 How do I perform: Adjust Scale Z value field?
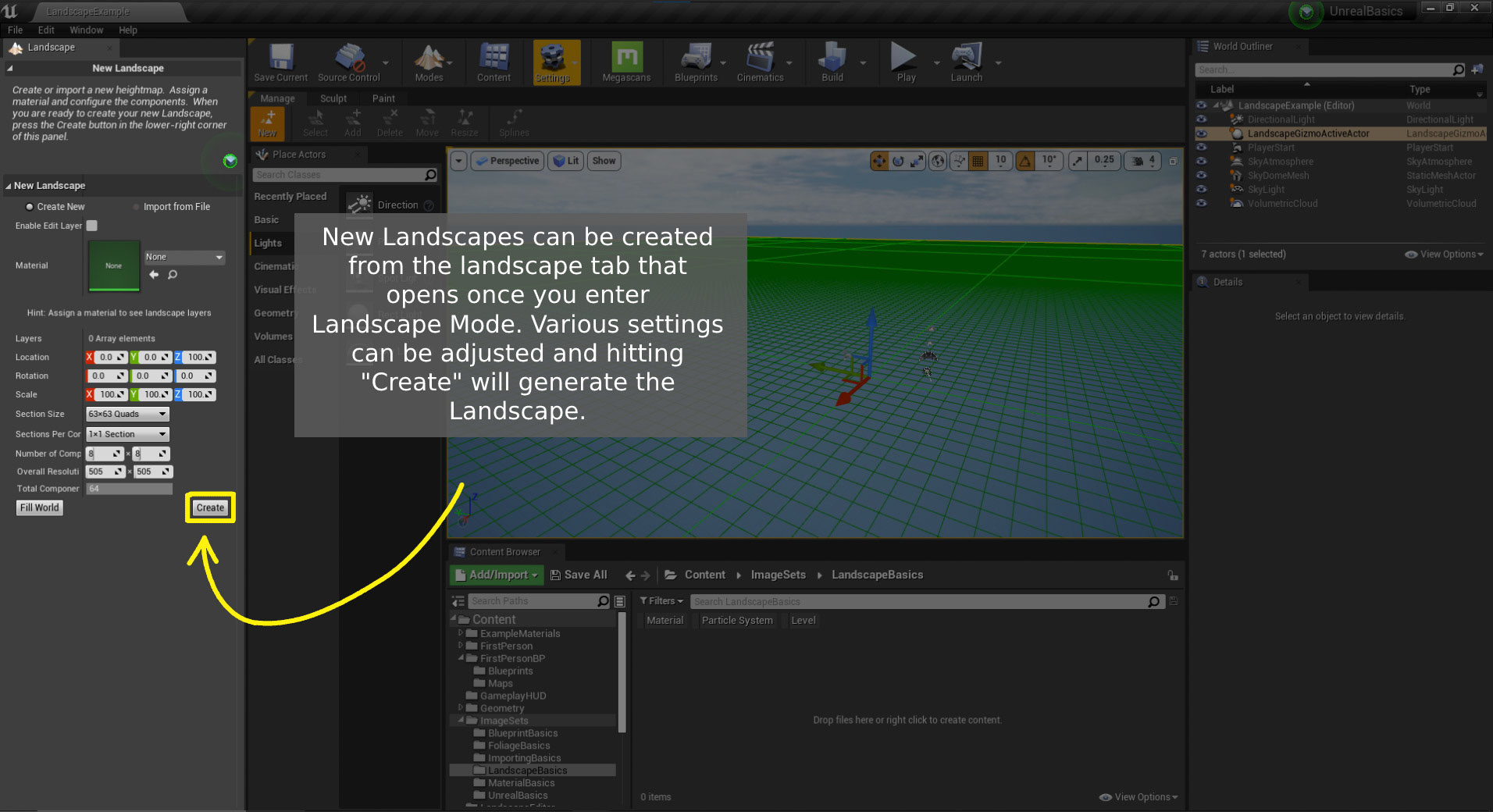click(x=200, y=395)
